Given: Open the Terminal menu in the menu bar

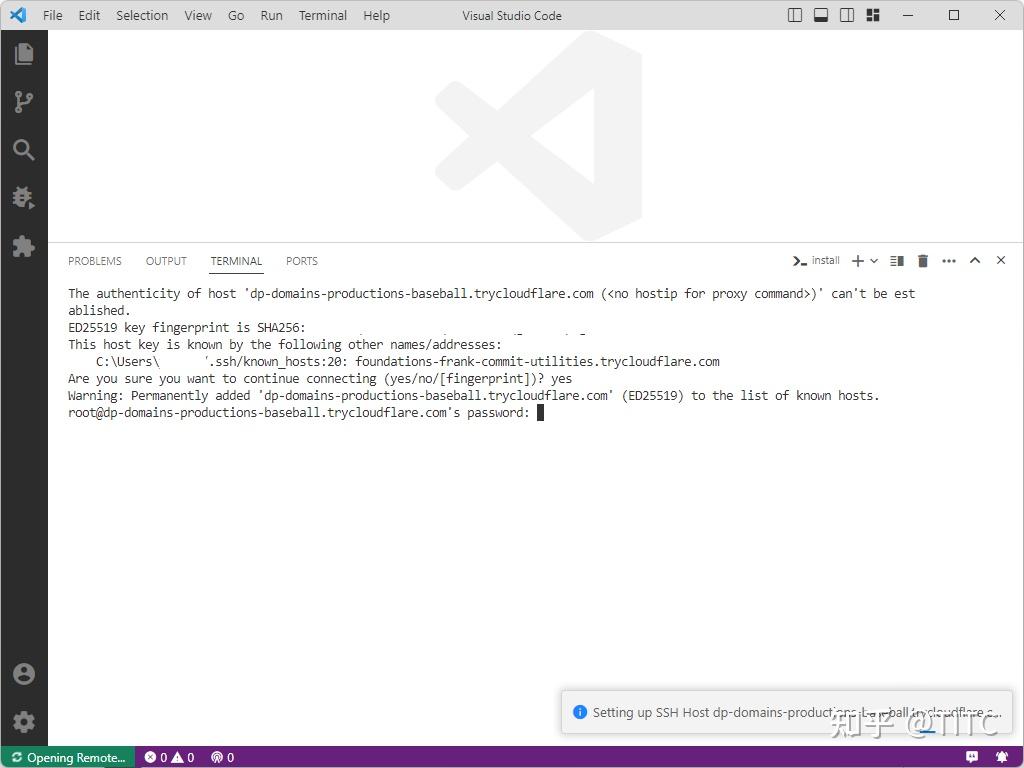Looking at the screenshot, I should pos(322,15).
